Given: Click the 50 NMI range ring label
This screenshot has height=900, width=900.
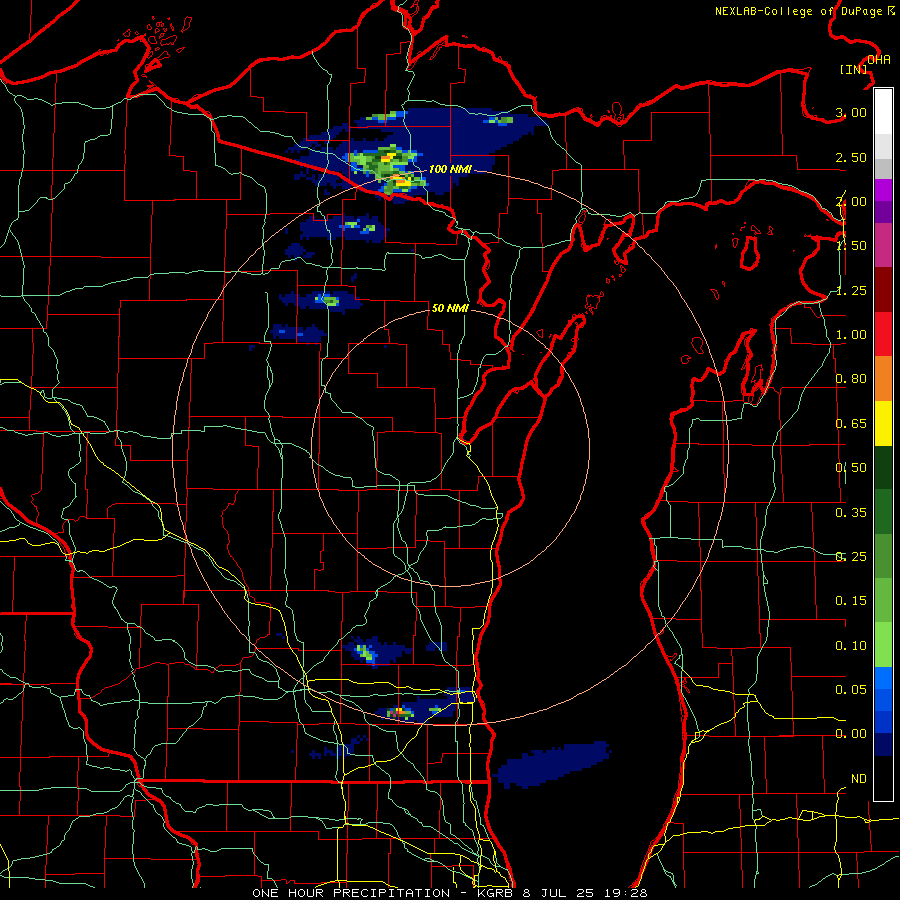Looking at the screenshot, I should coord(450,308).
